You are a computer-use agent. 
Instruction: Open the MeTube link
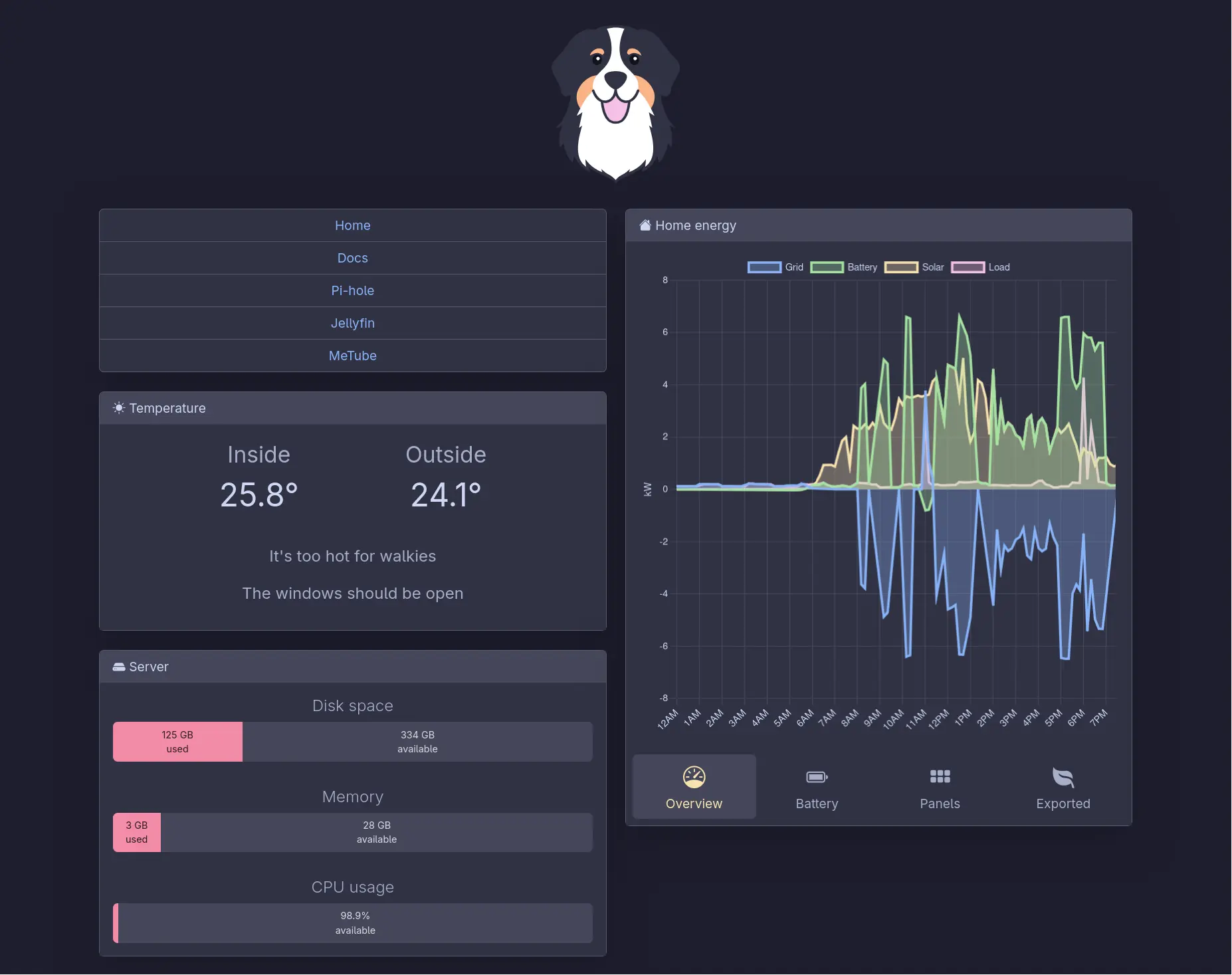[353, 356]
